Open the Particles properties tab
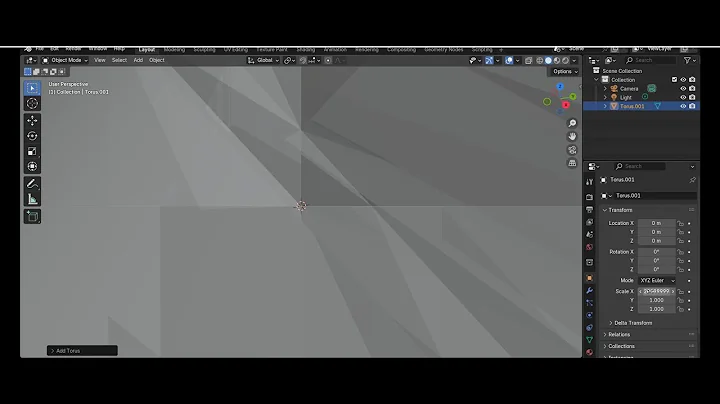720x404 pixels. click(x=590, y=303)
